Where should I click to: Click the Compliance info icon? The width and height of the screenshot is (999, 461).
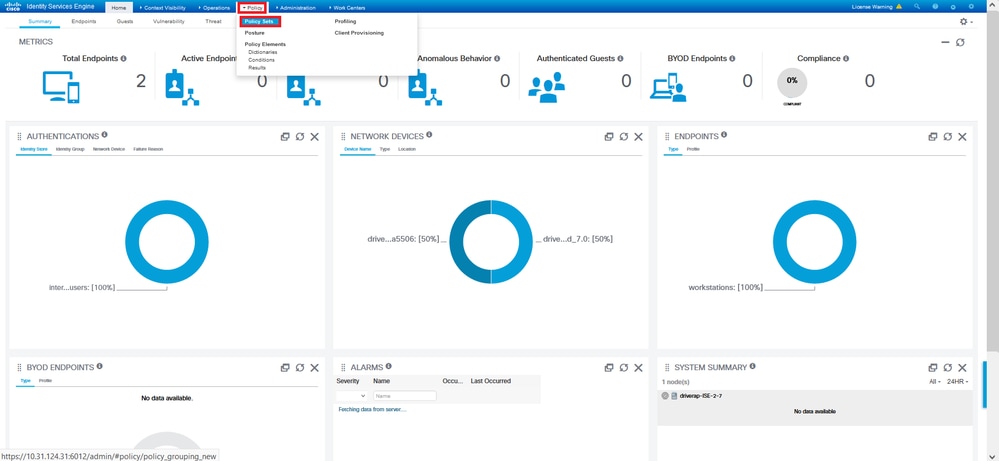(846, 58)
